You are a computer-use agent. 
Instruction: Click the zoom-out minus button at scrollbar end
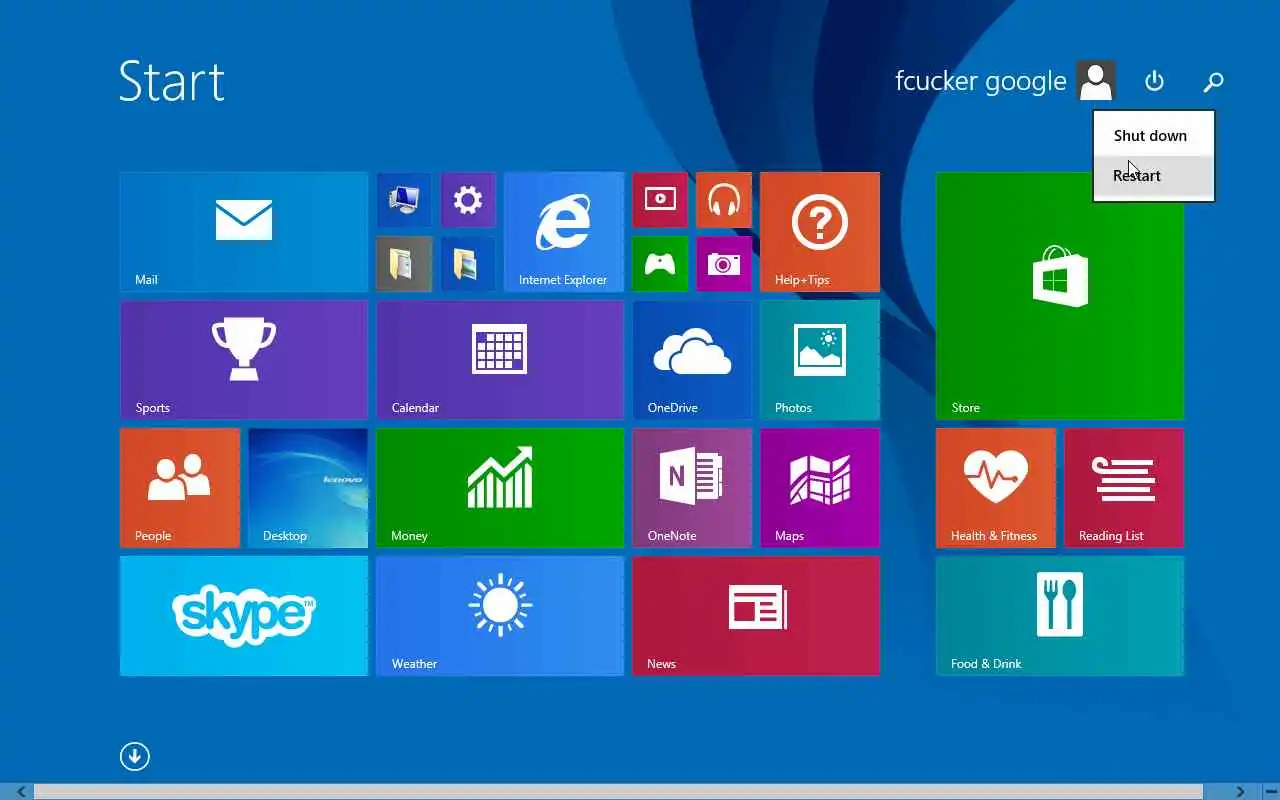pos(1270,792)
